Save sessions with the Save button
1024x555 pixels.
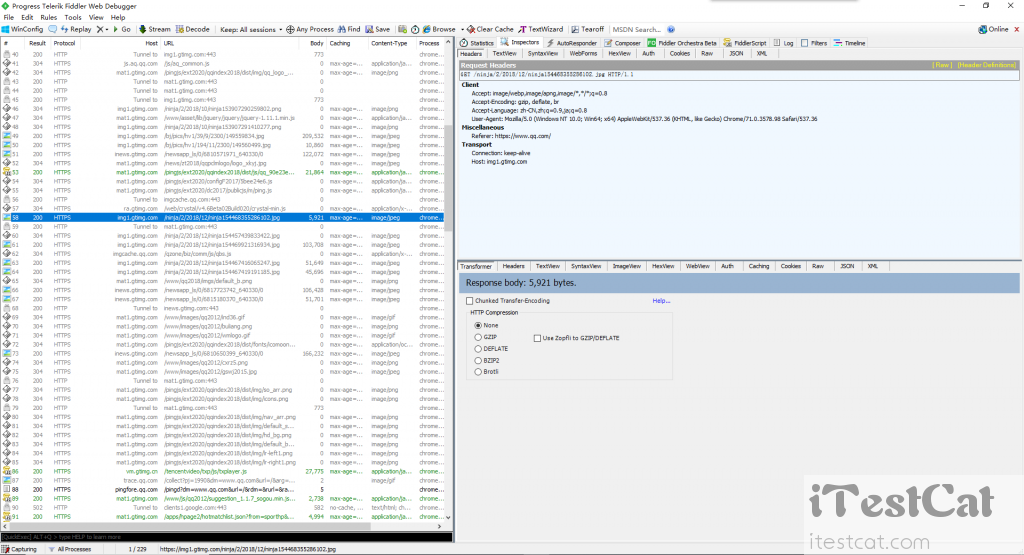377,29
